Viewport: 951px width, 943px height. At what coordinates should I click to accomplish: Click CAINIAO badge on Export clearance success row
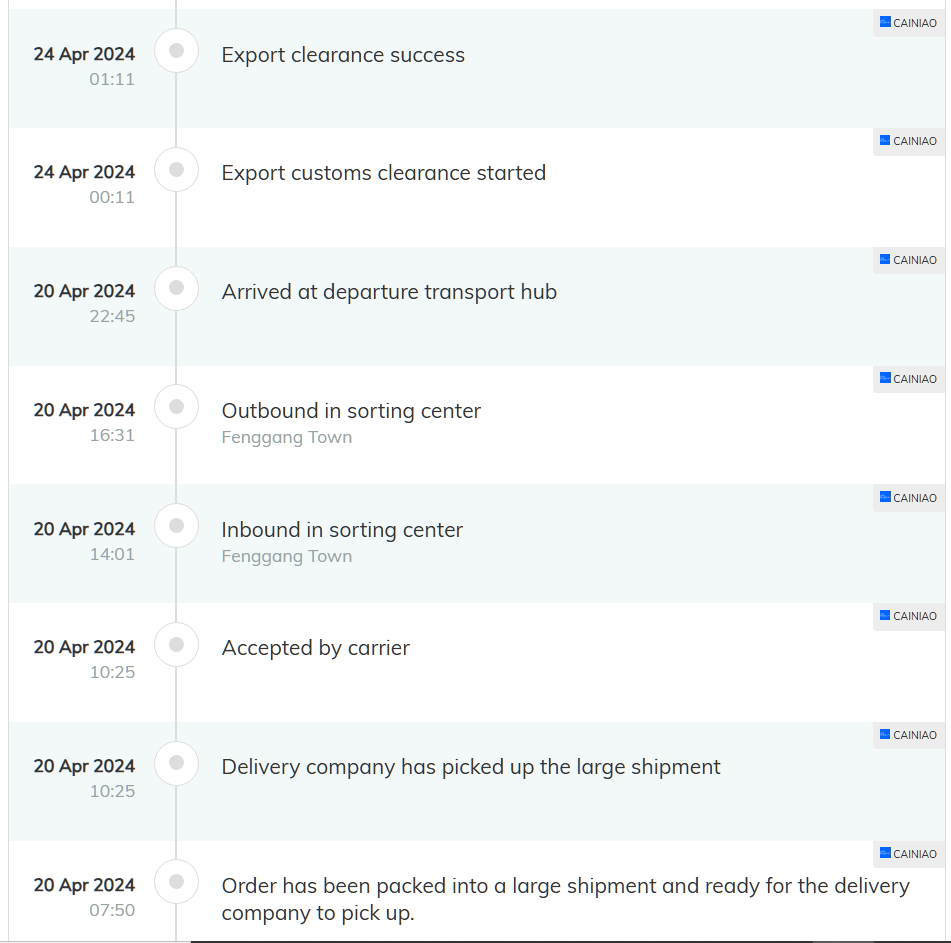909,22
